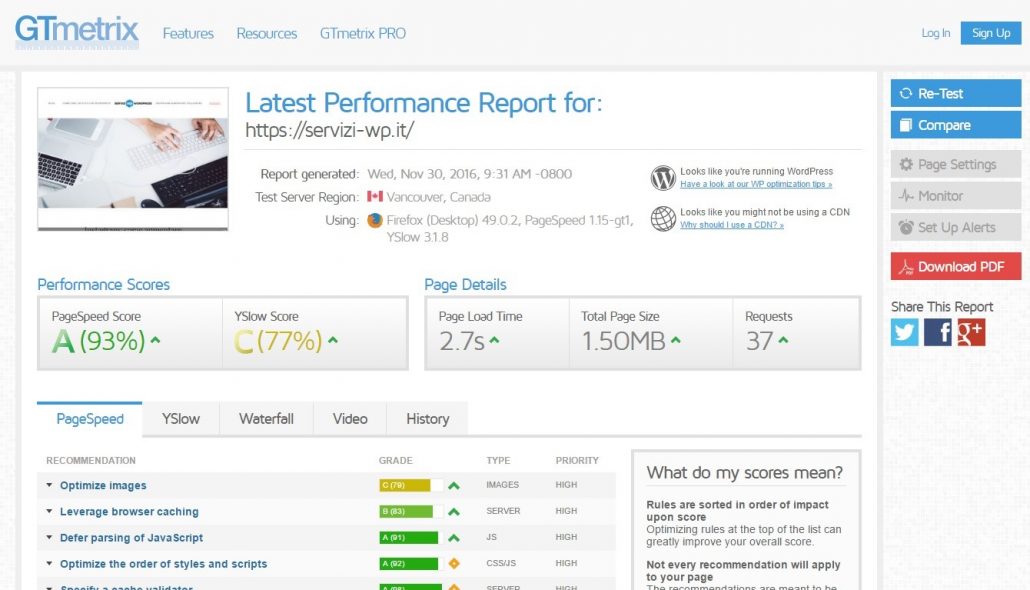The image size is (1030, 590).
Task: Click the servizi-wp.it site screenshot thumbnail
Action: (133, 159)
